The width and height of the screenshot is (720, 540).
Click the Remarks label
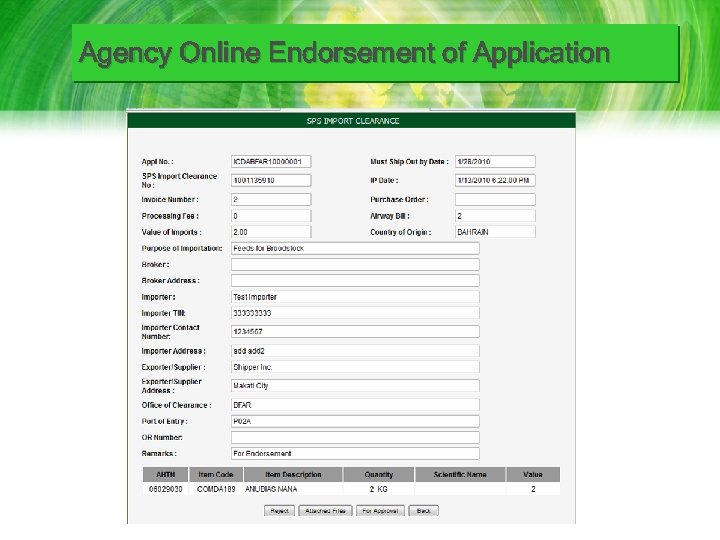click(x=159, y=454)
